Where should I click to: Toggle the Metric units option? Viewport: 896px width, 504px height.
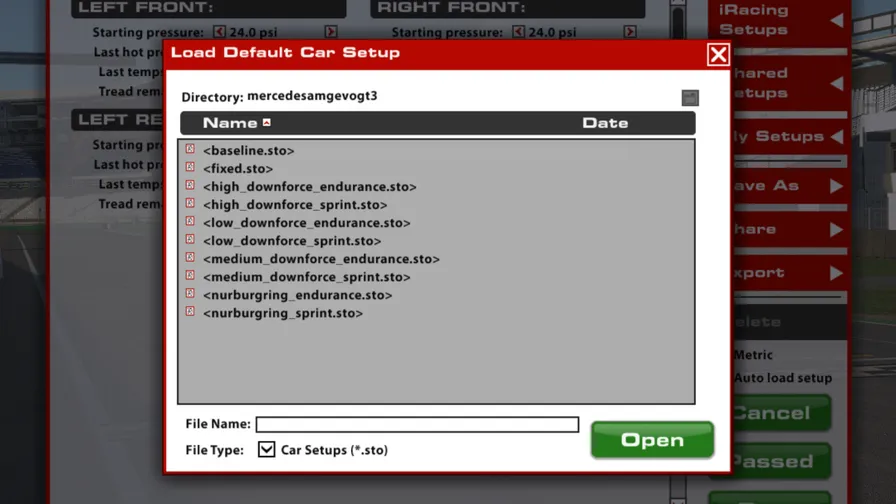753,355
